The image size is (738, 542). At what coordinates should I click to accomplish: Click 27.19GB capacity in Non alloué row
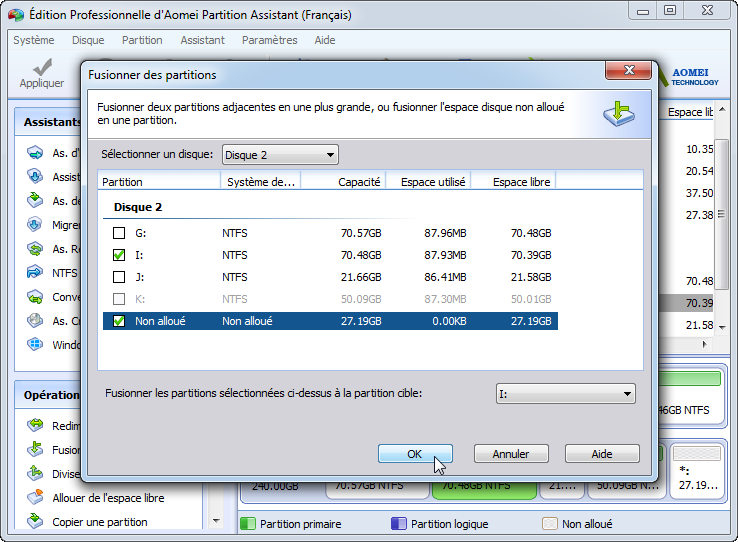361,321
